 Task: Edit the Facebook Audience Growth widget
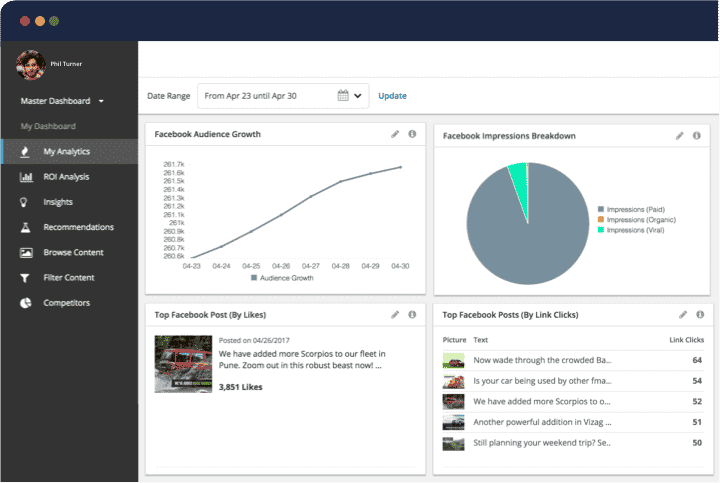pos(395,134)
